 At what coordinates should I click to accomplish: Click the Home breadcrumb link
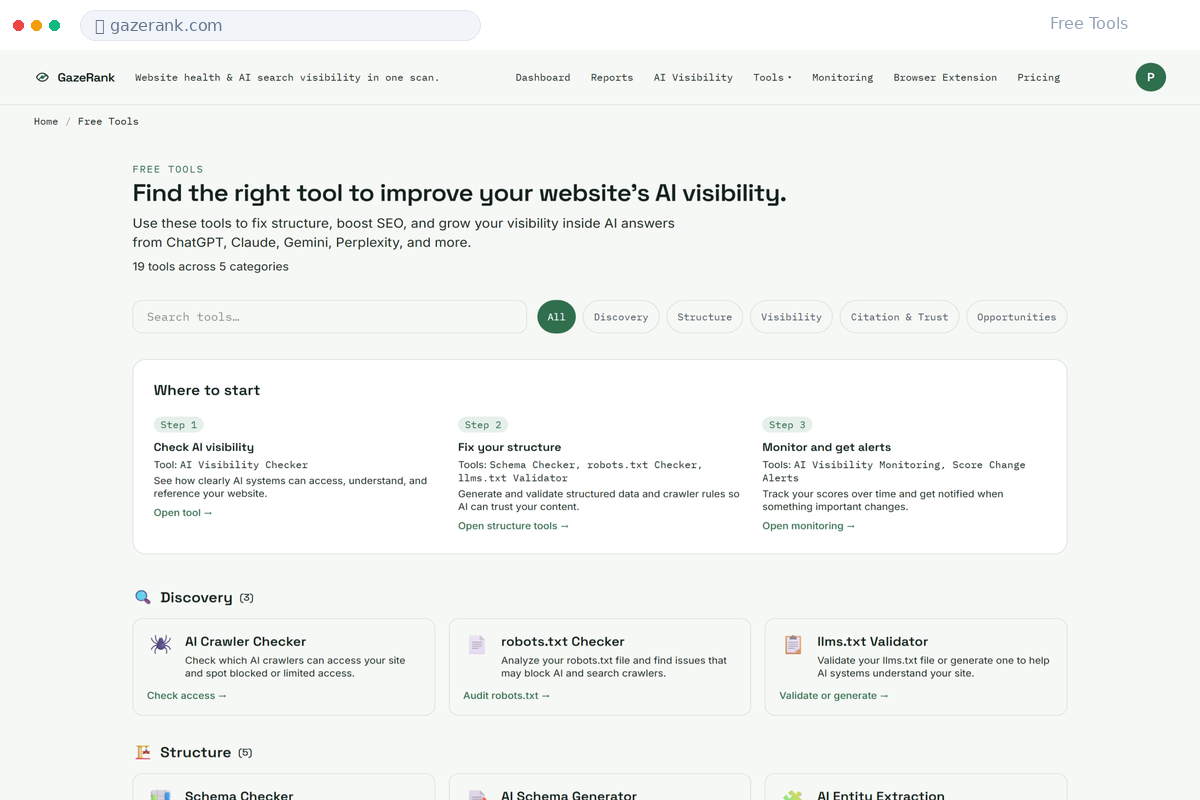(46, 121)
